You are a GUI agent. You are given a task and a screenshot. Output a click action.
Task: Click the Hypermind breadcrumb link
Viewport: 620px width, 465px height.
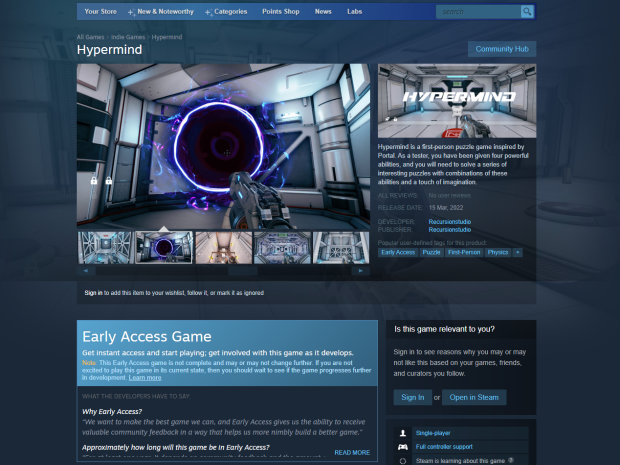[167, 37]
